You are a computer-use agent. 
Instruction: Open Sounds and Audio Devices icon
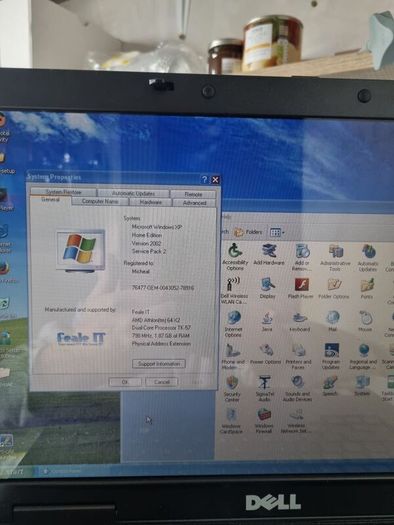(x=297, y=388)
